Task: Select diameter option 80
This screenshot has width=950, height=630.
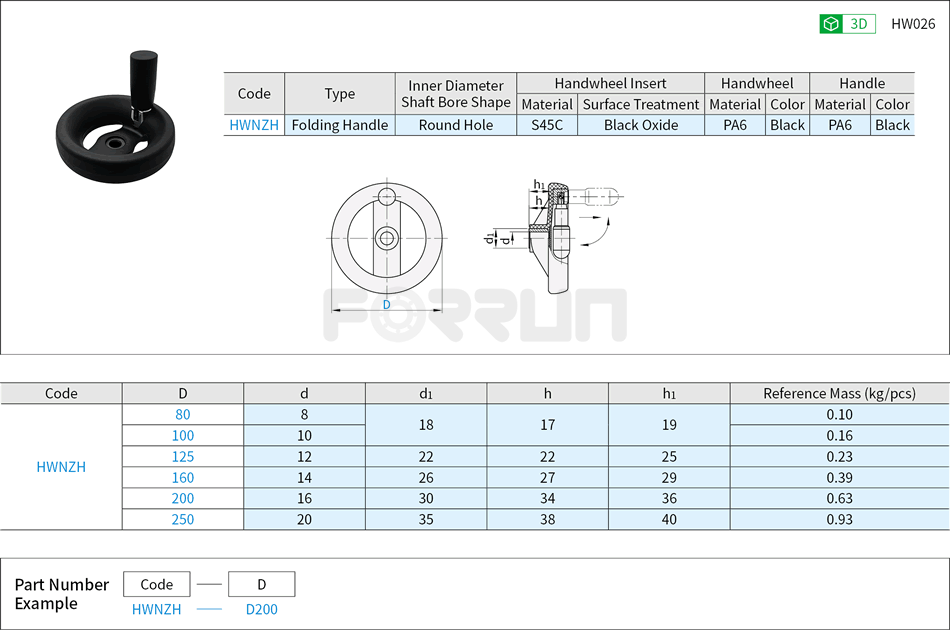Action: (183, 414)
